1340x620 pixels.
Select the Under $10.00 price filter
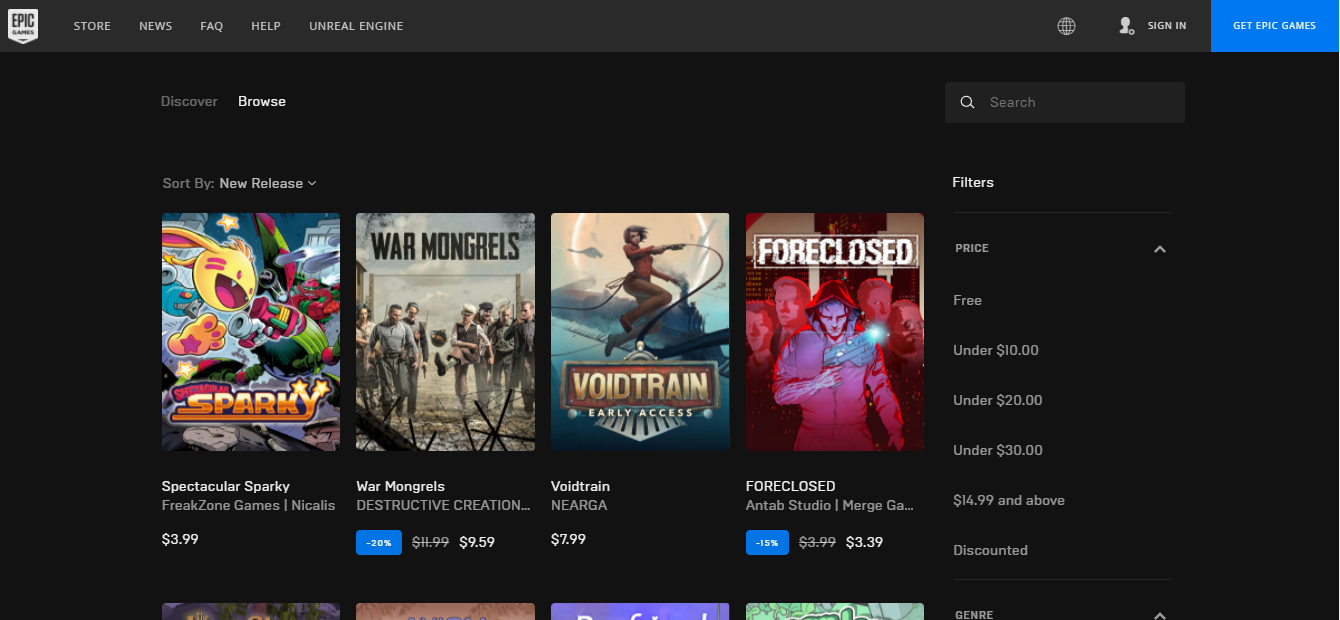[x=996, y=350]
